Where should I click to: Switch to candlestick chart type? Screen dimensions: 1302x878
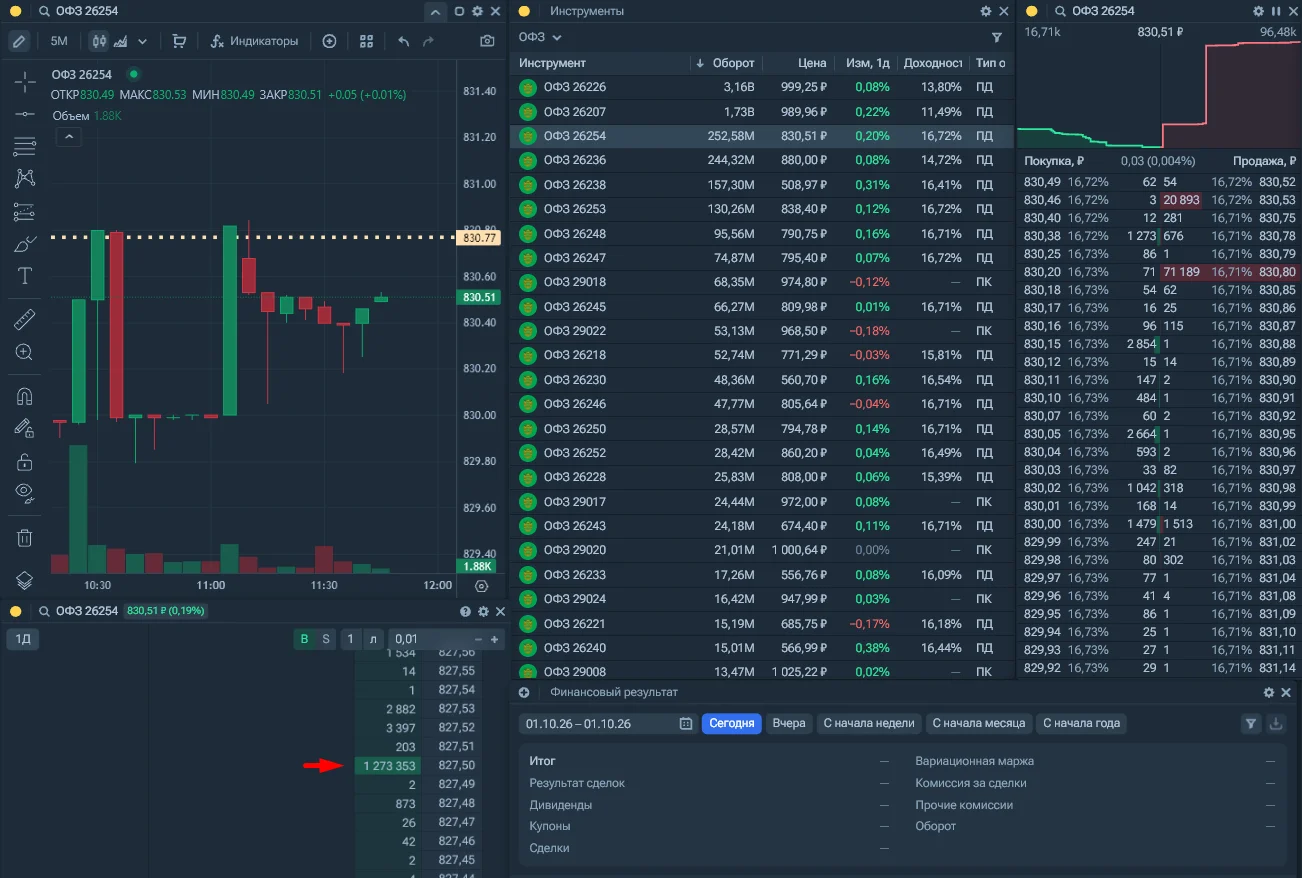pyautogui.click(x=98, y=41)
